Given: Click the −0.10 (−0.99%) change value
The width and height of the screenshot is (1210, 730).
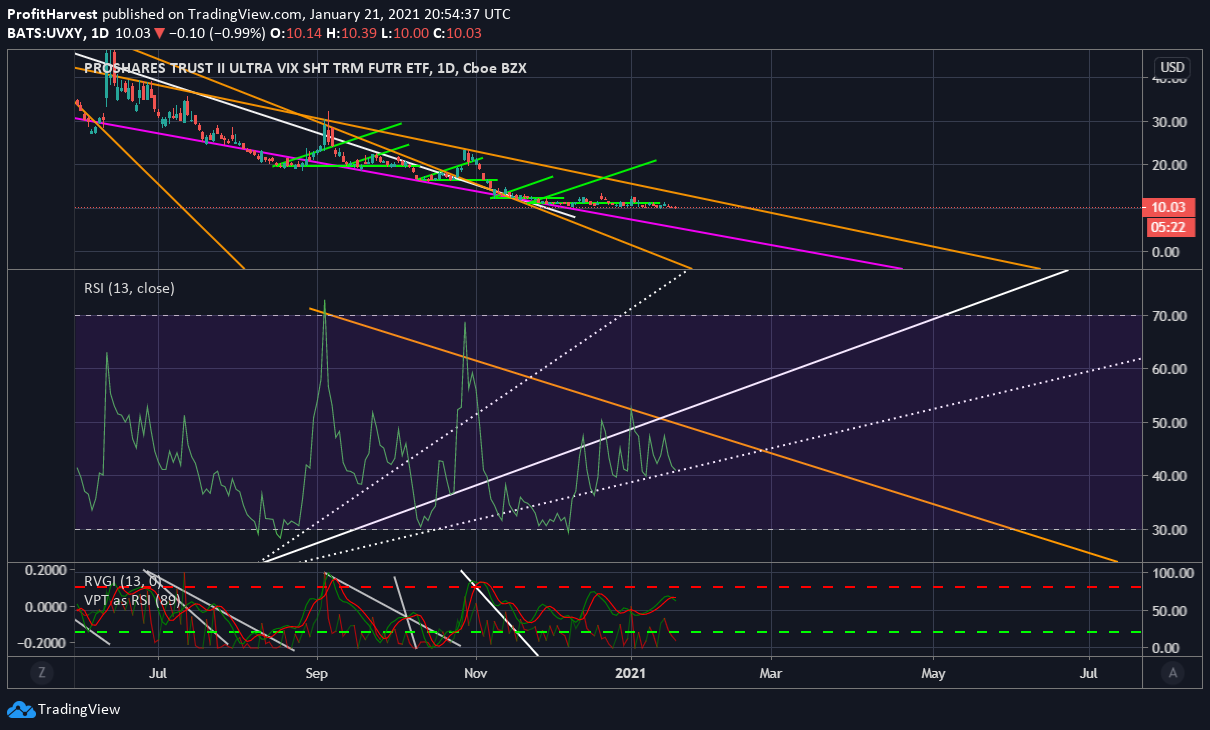Looking at the screenshot, I should tap(216, 33).
